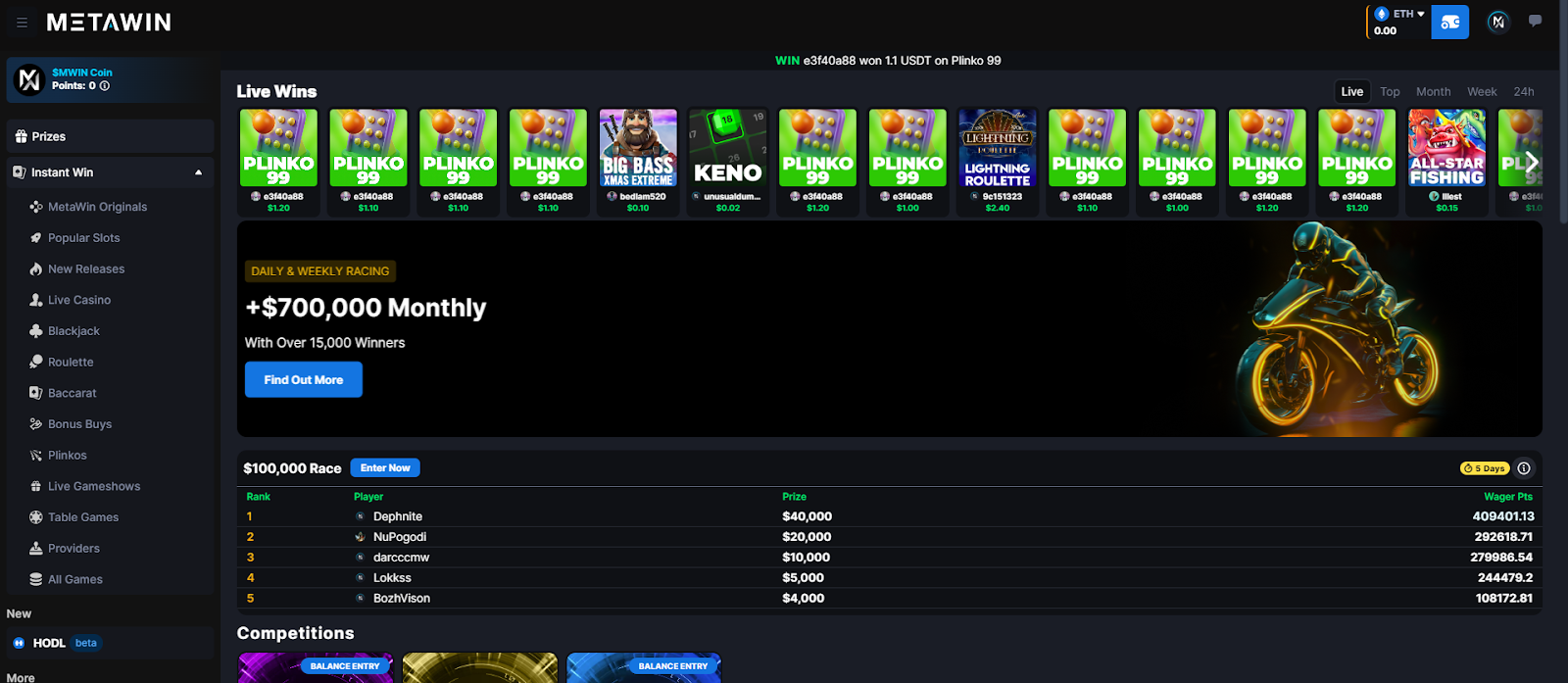The image size is (1568, 683).
Task: Click wager points value 409401.13
Action: [x=1503, y=516]
